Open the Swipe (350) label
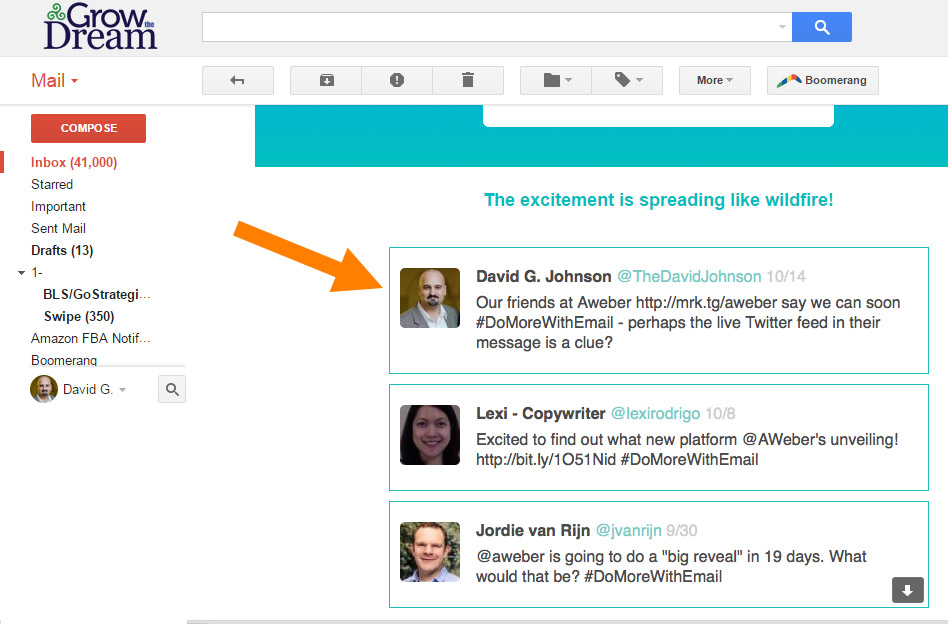Image resolution: width=948 pixels, height=624 pixels. 79,316
